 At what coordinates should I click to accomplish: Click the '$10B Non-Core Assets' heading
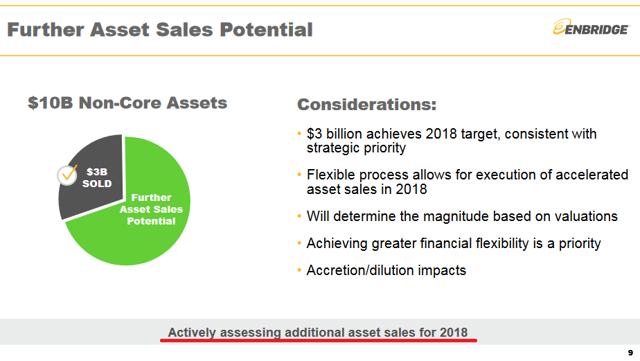pyautogui.click(x=127, y=103)
